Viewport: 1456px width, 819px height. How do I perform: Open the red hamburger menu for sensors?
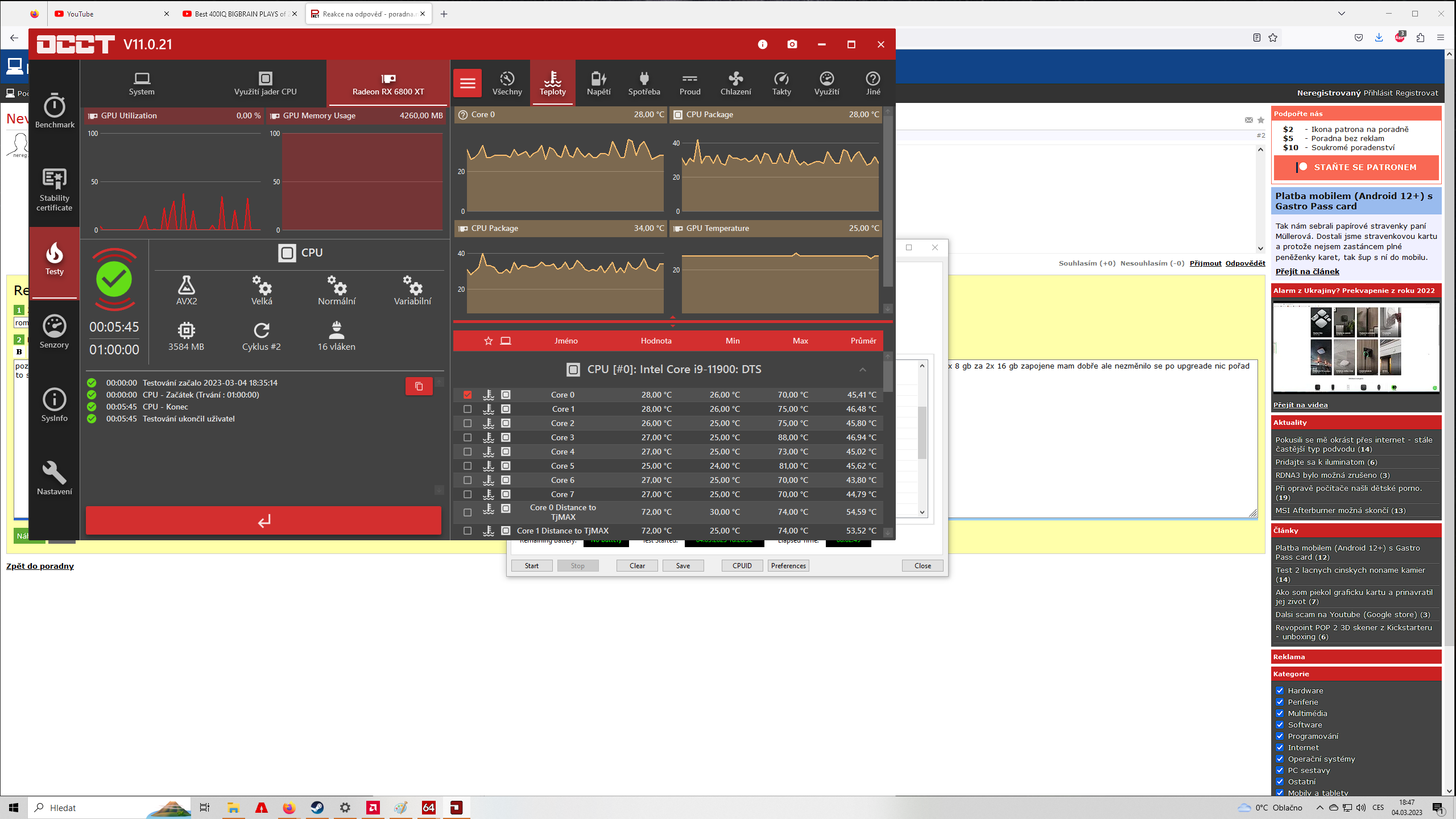pyautogui.click(x=468, y=83)
